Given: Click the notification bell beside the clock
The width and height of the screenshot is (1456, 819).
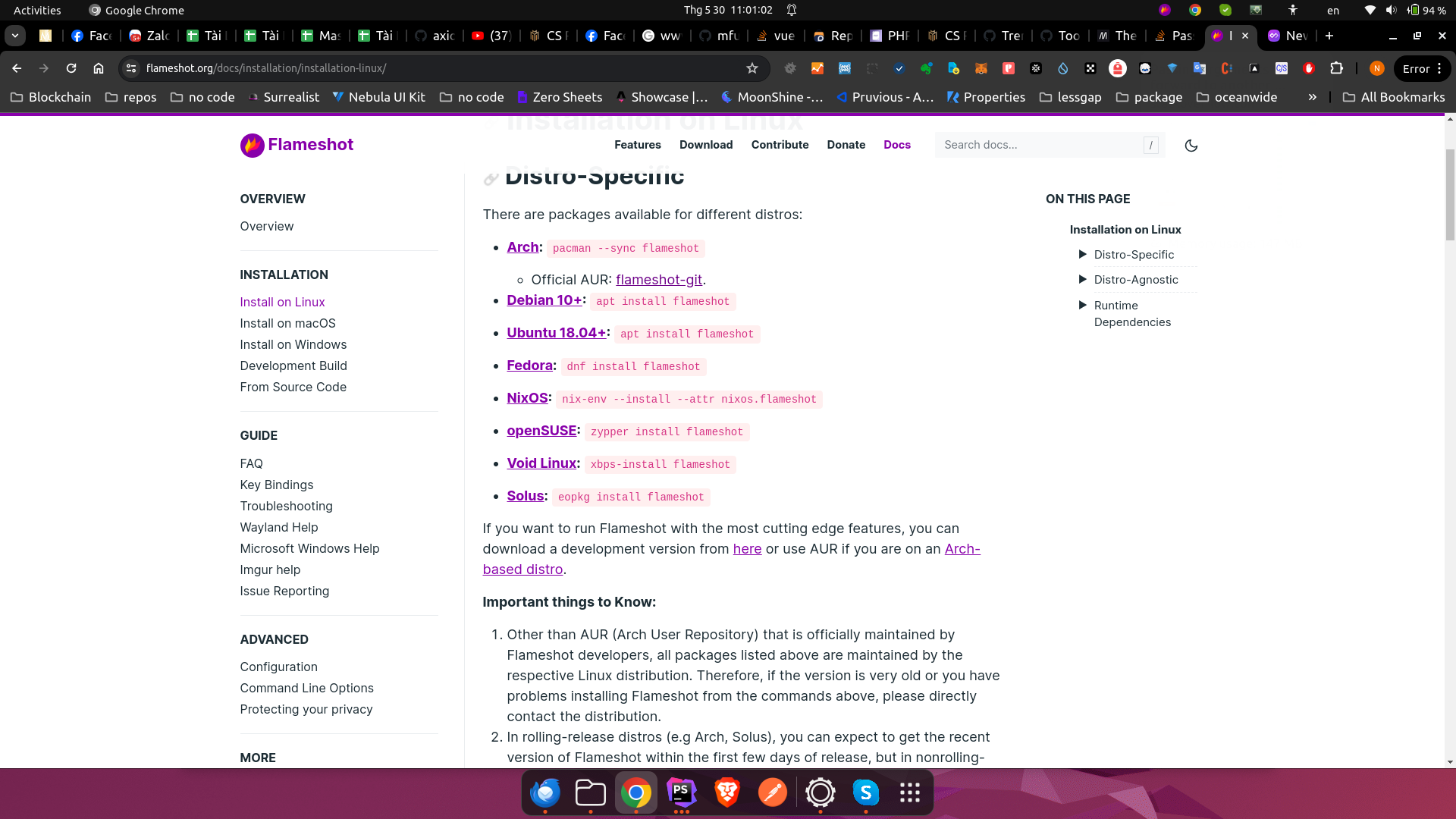Looking at the screenshot, I should pyautogui.click(x=792, y=10).
